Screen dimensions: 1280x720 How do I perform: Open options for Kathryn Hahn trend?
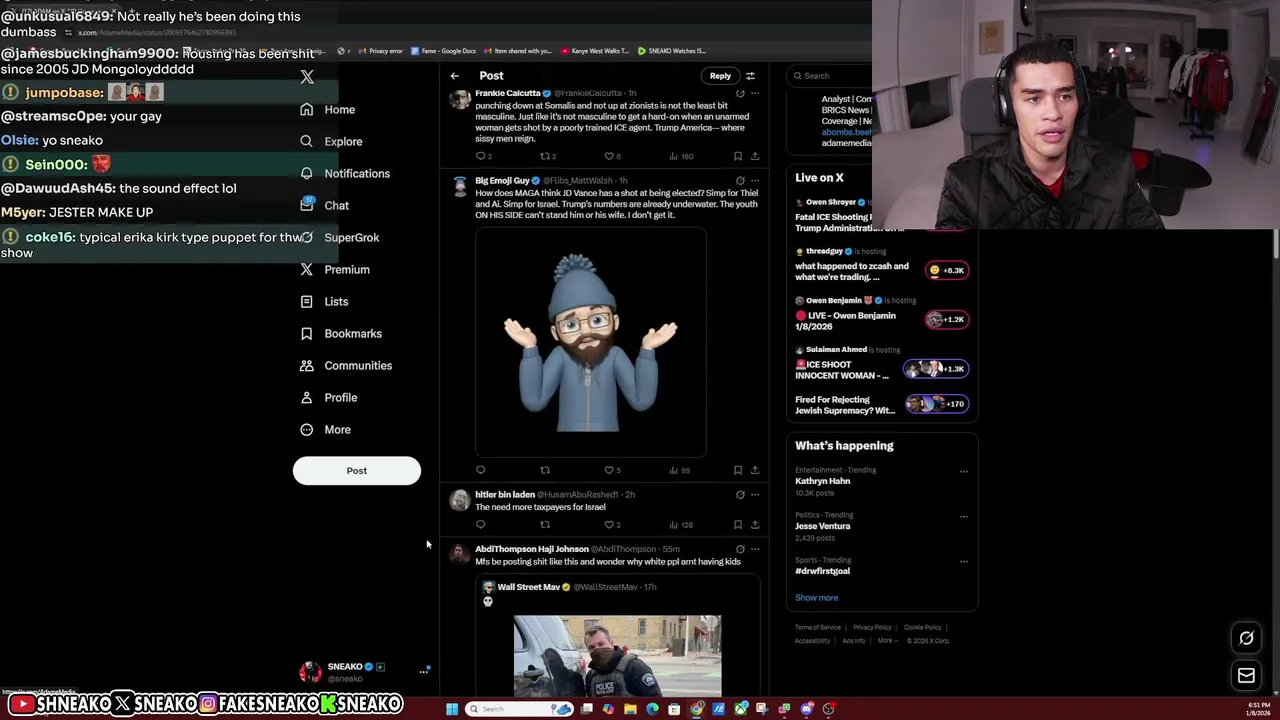tap(964, 471)
